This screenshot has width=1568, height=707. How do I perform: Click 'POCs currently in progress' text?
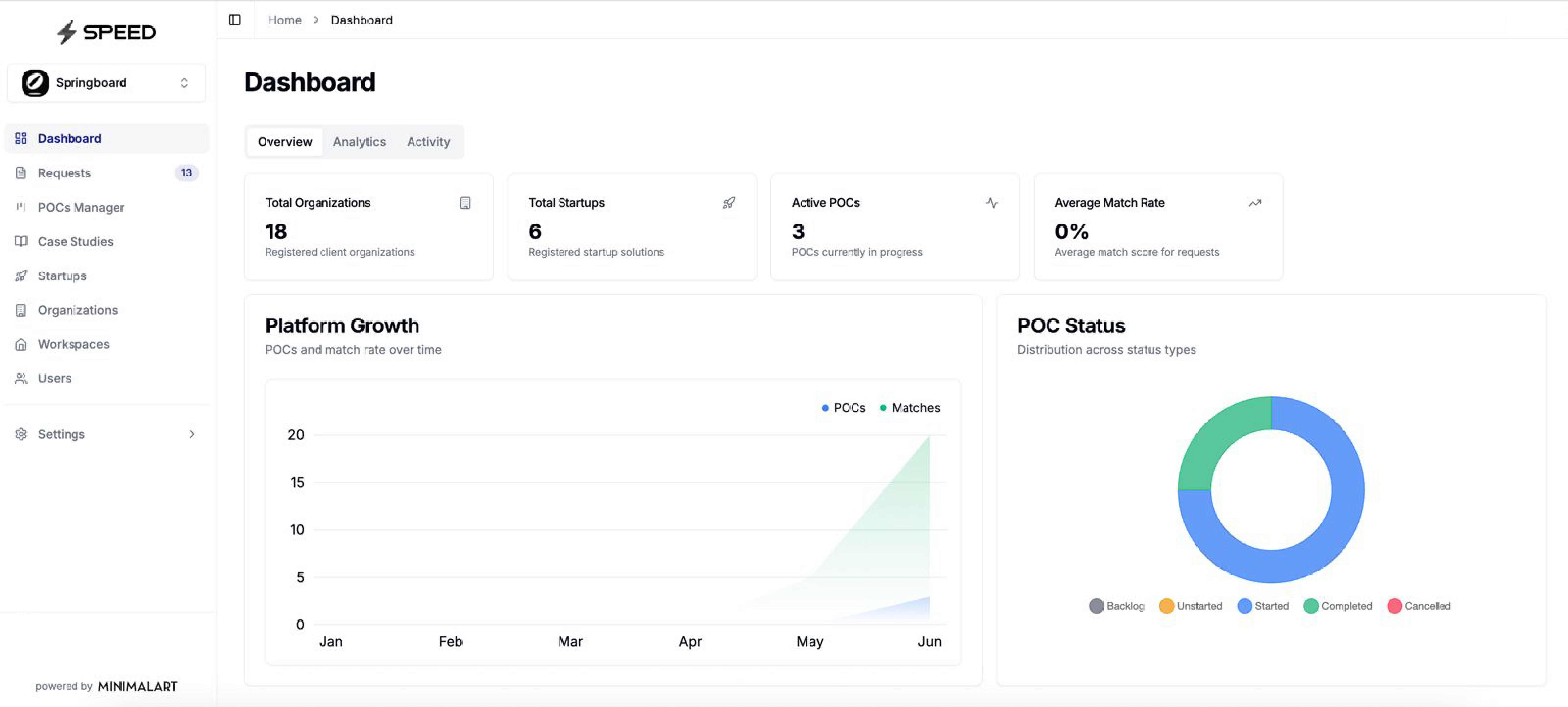click(x=857, y=252)
